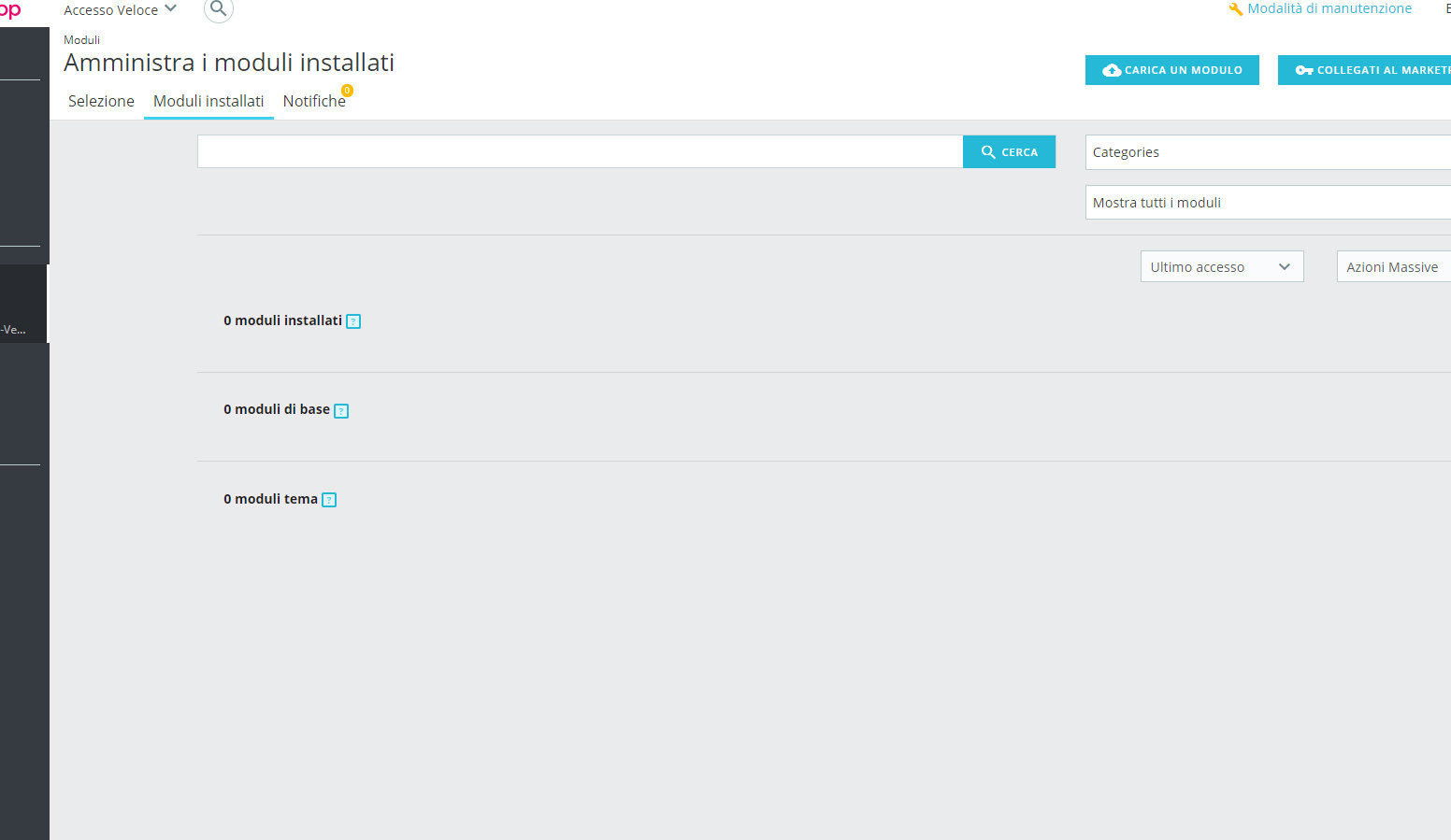
Task: Switch to the Selezione tab
Action: 101,101
